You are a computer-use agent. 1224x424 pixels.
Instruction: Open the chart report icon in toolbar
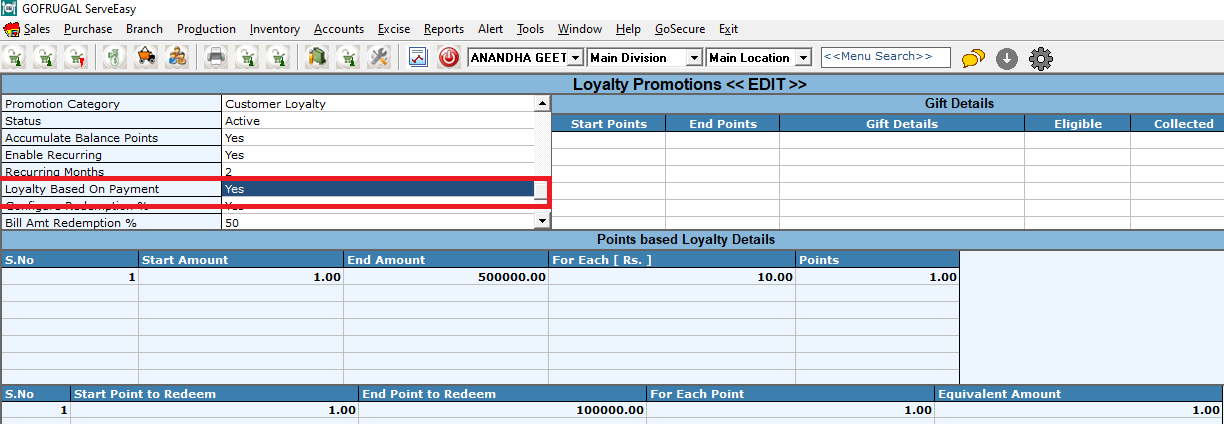point(418,57)
